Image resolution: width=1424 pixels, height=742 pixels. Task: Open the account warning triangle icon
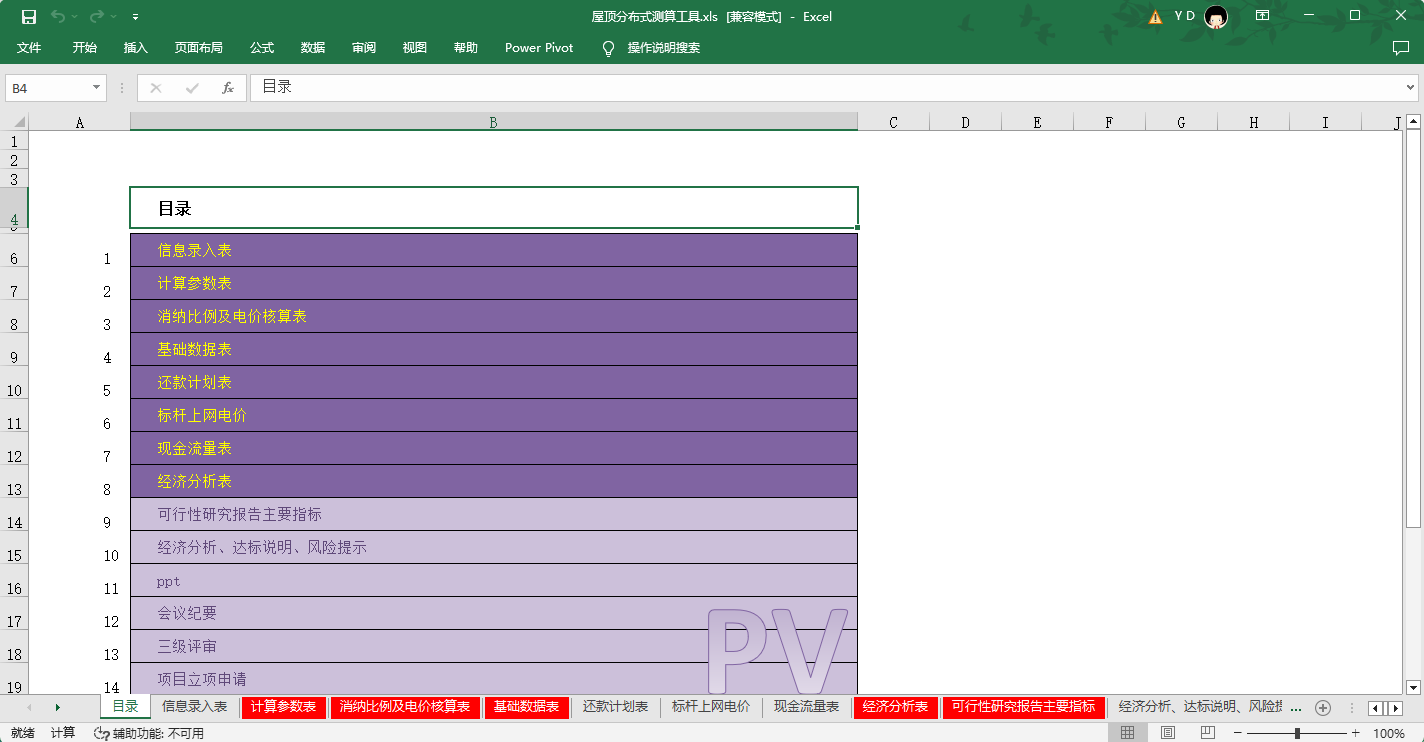1156,16
